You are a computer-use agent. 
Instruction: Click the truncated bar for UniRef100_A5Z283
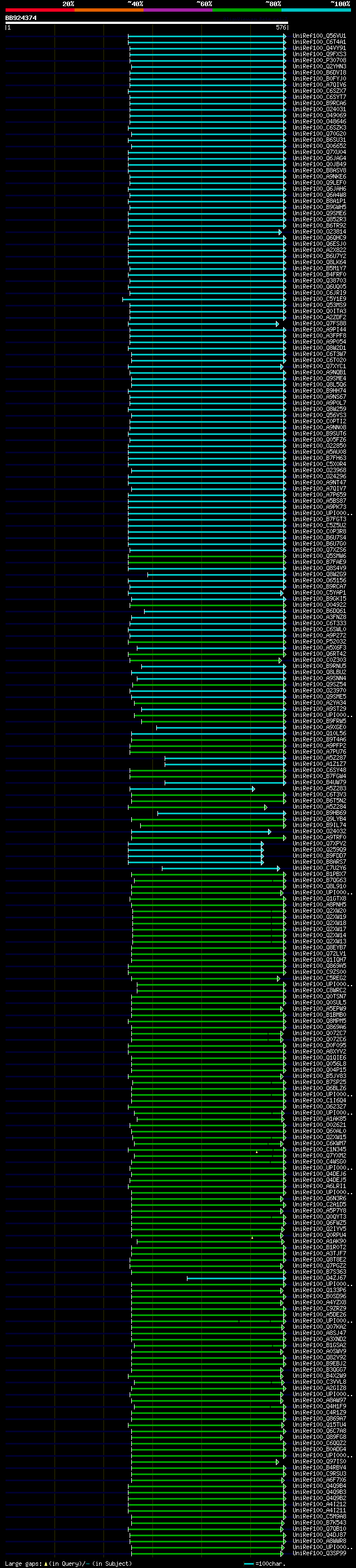point(192,789)
